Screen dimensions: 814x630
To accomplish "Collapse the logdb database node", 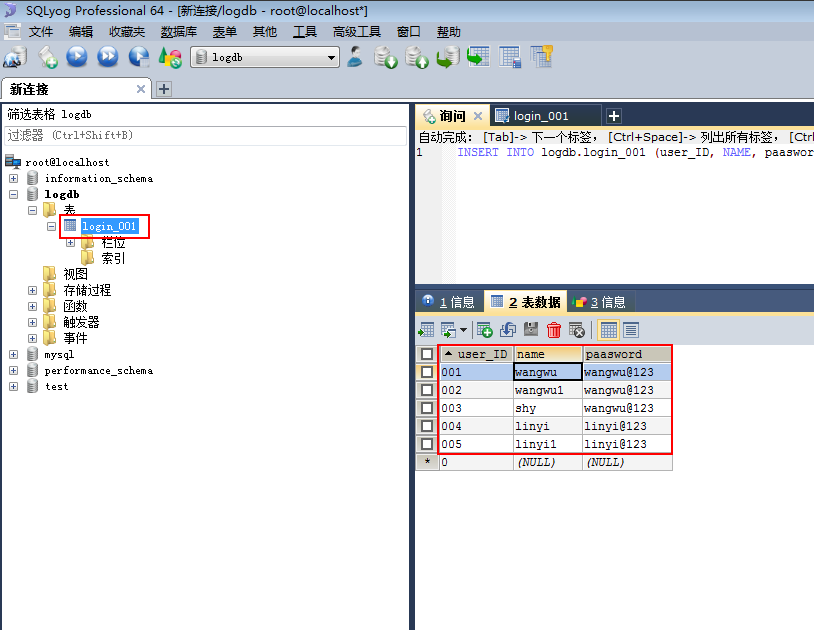I will [13, 195].
